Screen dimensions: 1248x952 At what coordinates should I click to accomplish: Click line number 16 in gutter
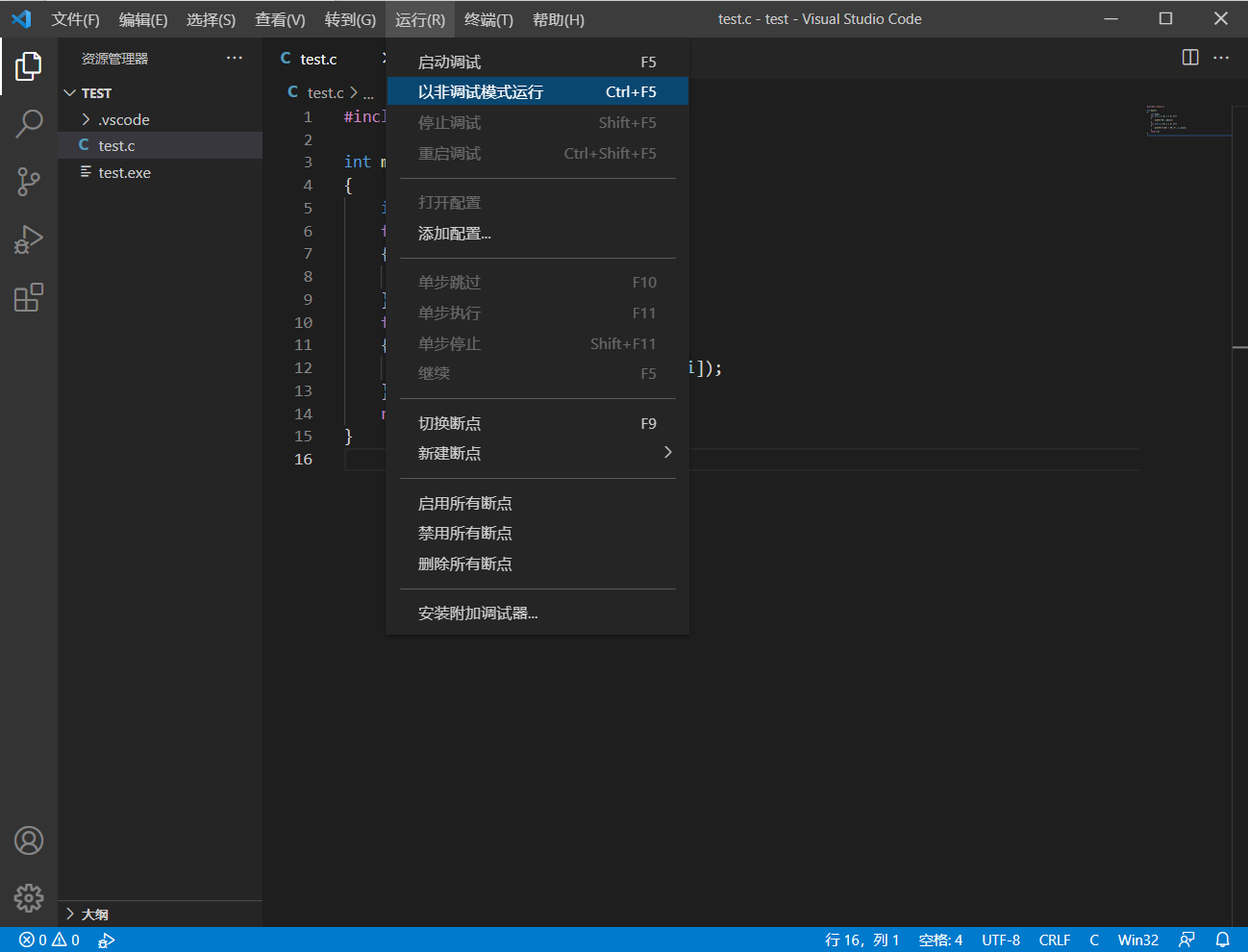(304, 460)
